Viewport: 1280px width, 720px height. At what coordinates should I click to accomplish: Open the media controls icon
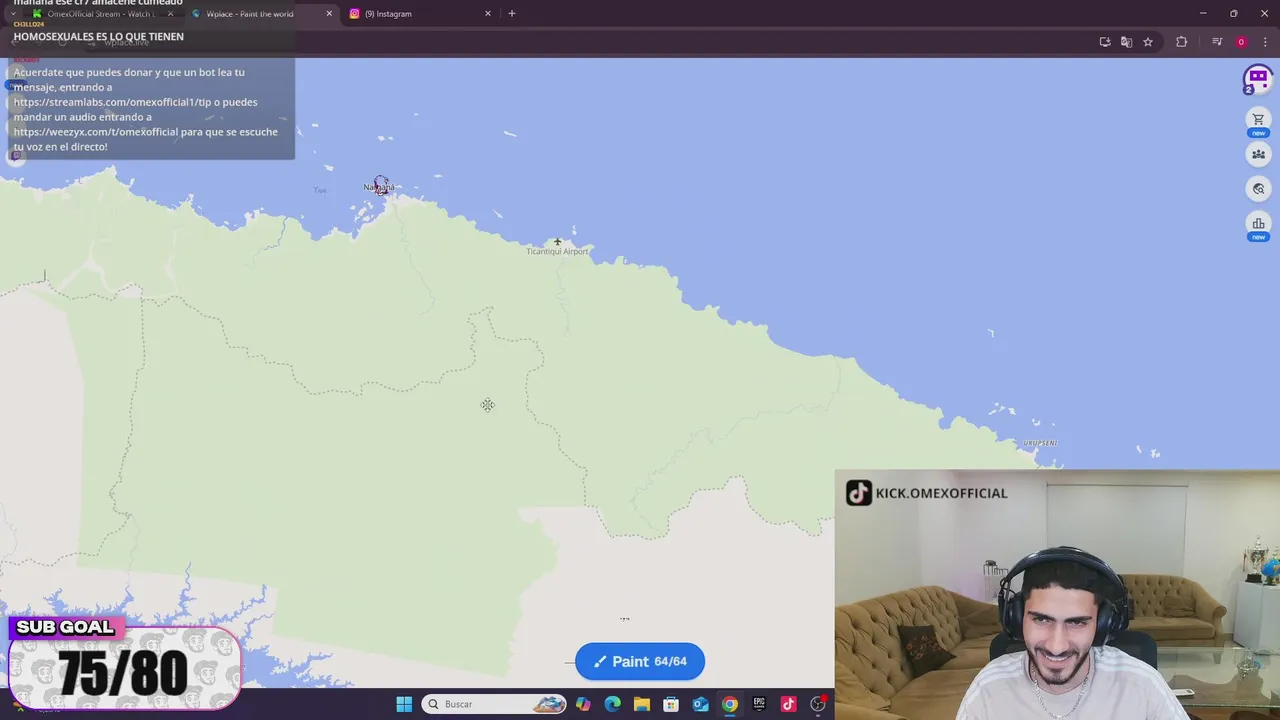pyautogui.click(x=1217, y=42)
